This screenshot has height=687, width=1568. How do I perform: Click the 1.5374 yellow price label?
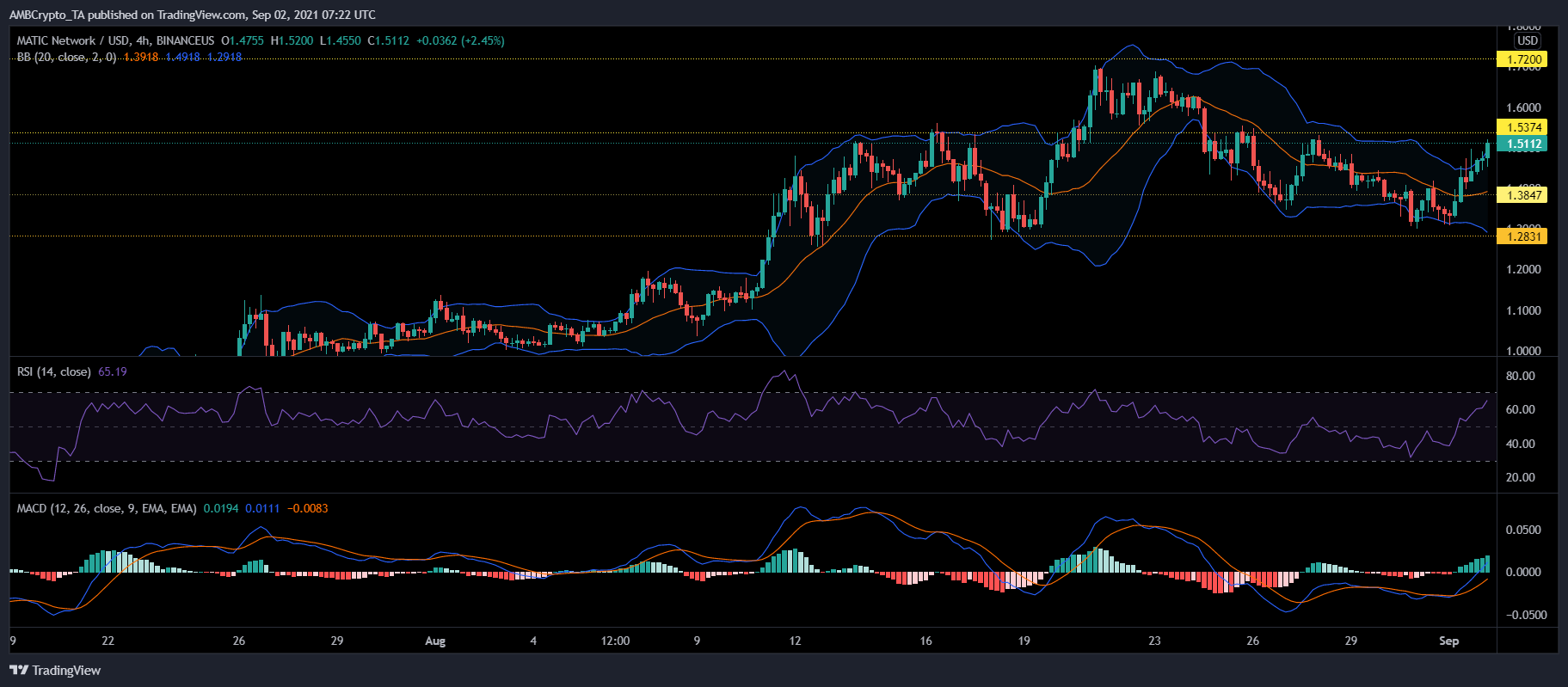1522,127
